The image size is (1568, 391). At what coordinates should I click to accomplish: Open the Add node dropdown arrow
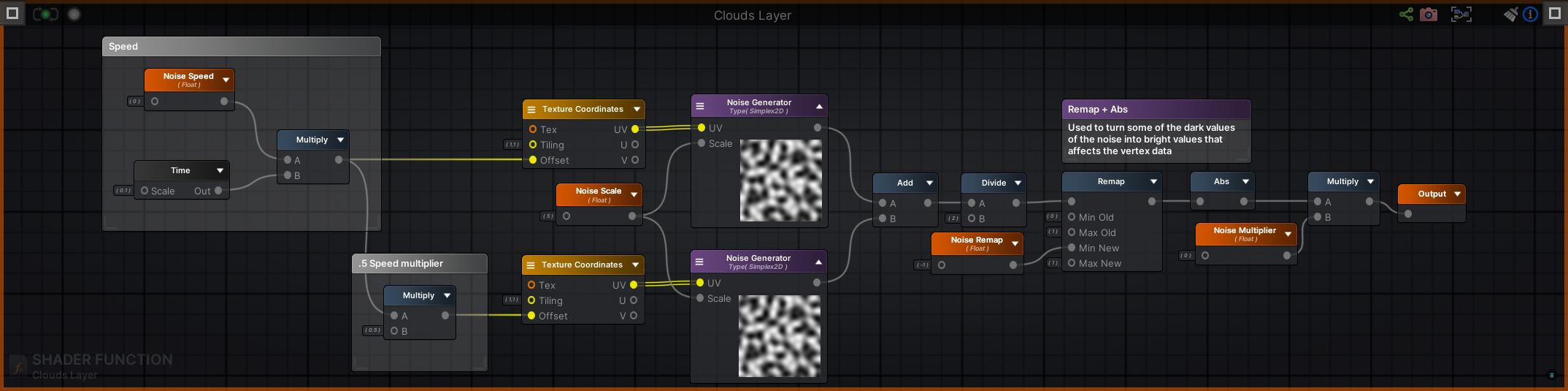tap(929, 183)
